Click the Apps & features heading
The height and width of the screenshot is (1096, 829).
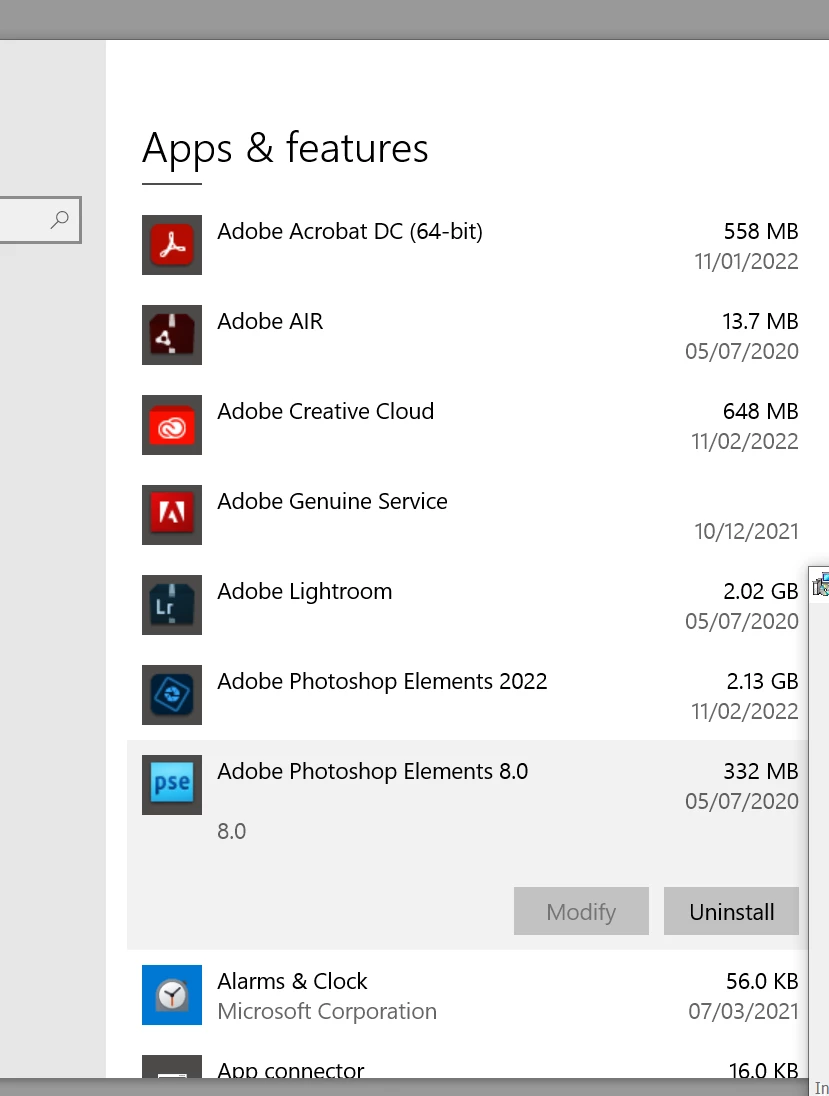(x=285, y=148)
